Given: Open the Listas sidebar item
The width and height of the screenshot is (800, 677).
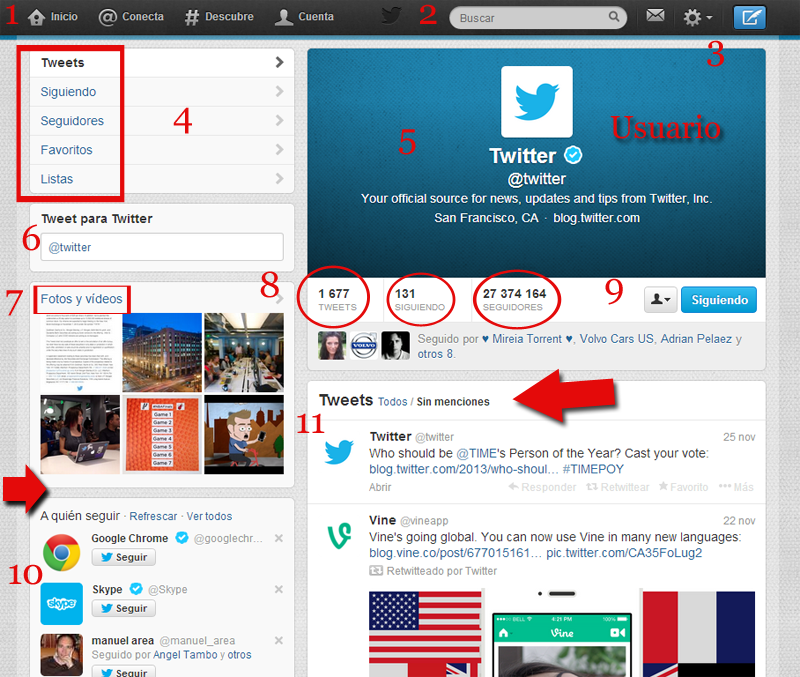Looking at the screenshot, I should click(x=162, y=179).
